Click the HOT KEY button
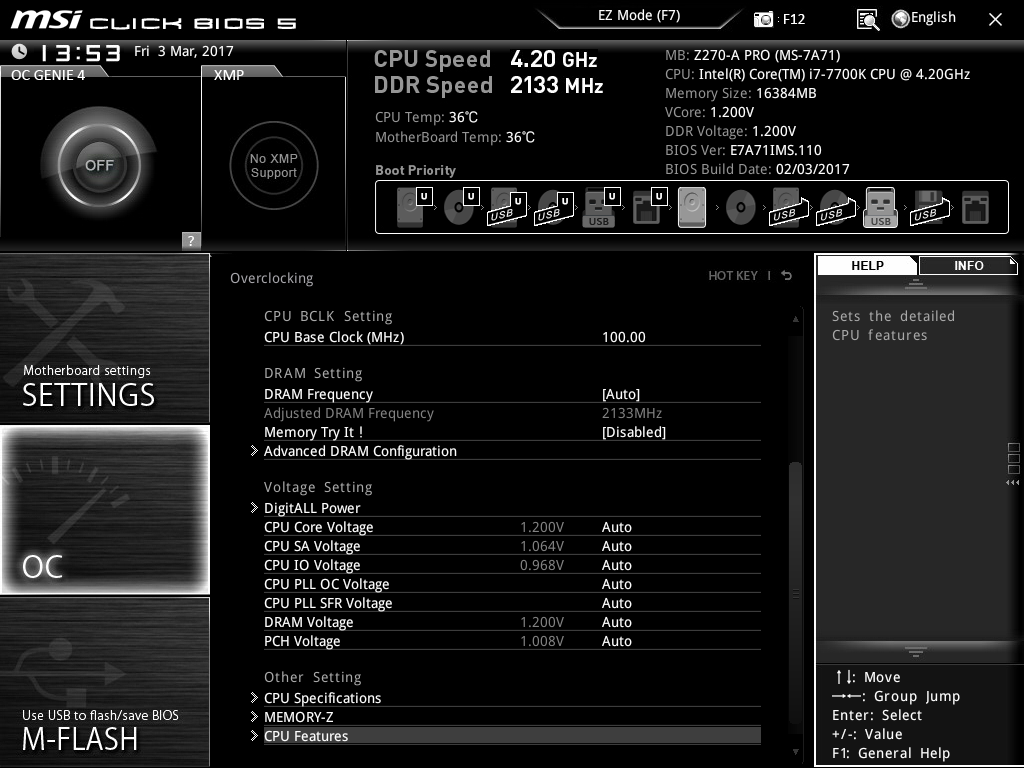 [733, 276]
